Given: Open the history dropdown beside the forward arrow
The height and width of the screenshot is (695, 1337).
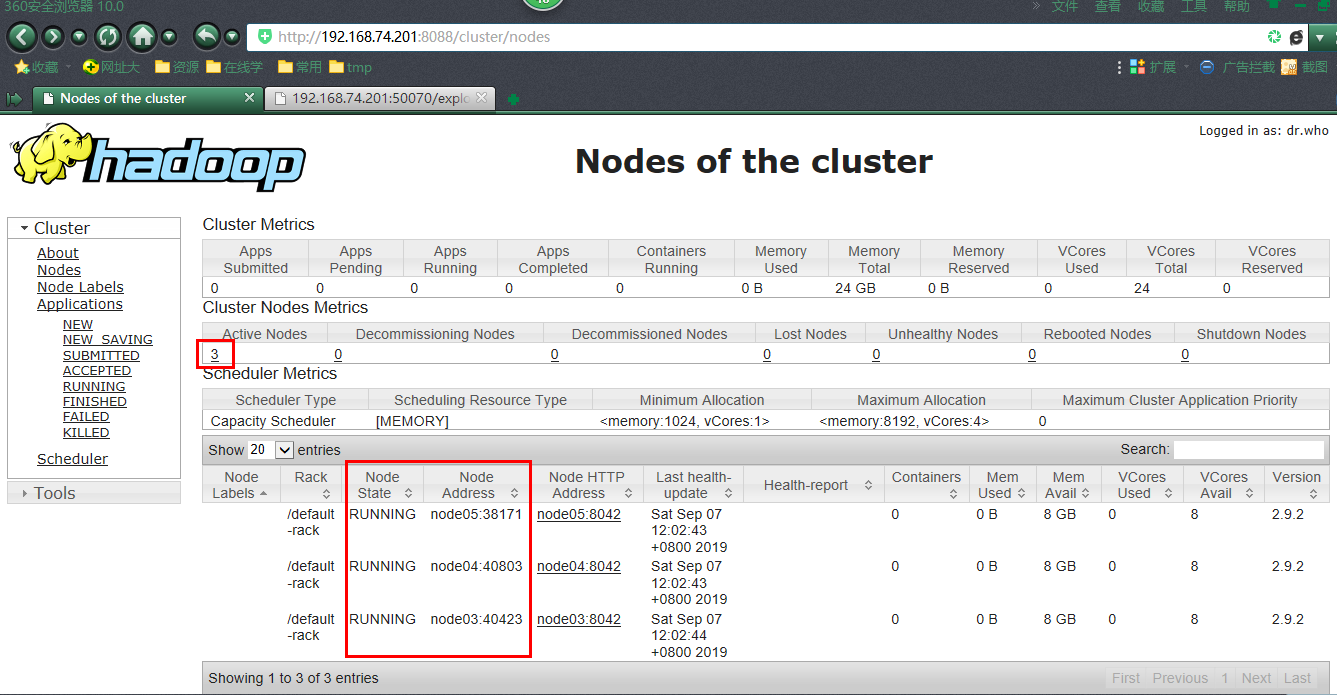Looking at the screenshot, I should pos(79,38).
